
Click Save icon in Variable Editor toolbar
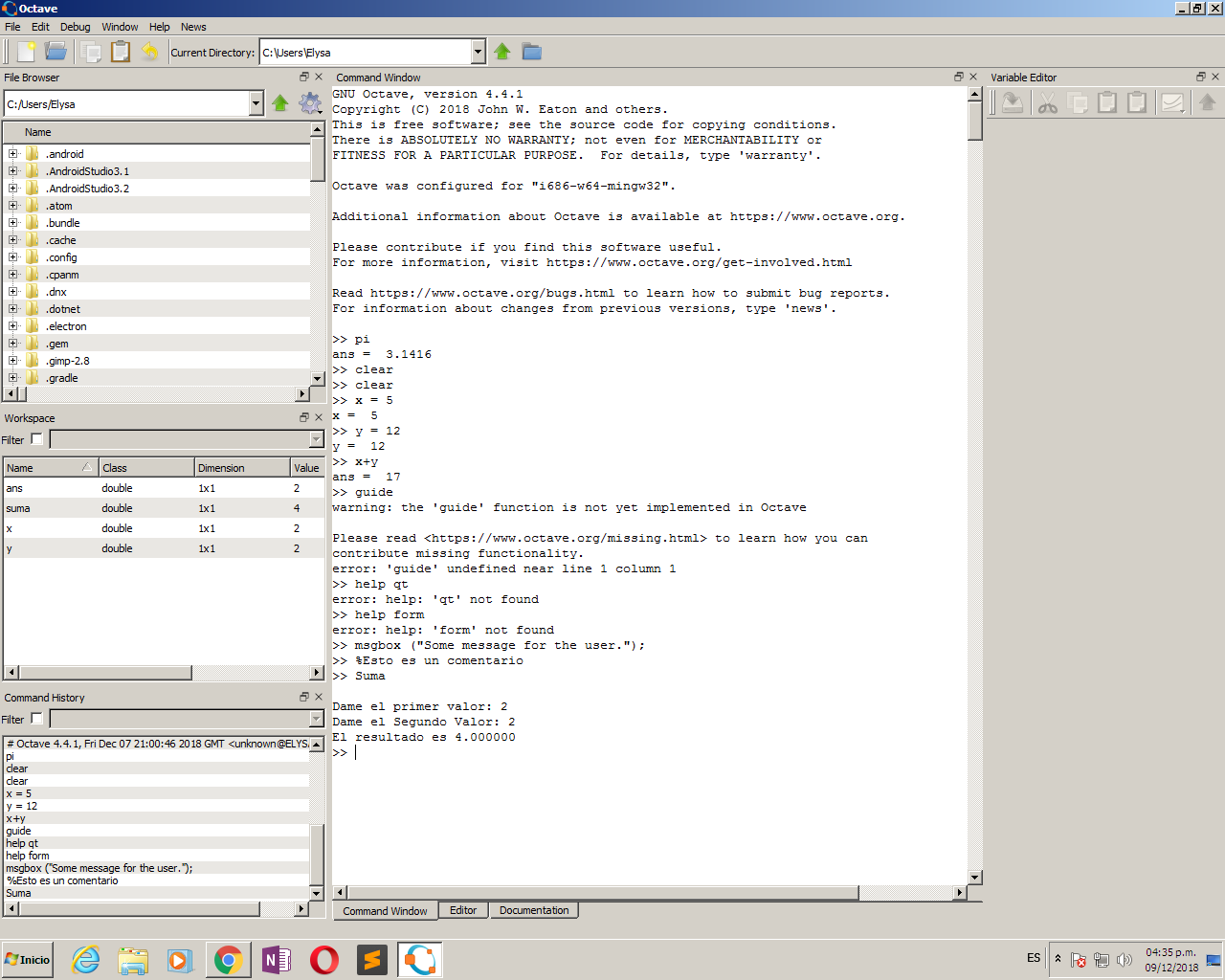click(x=1013, y=102)
